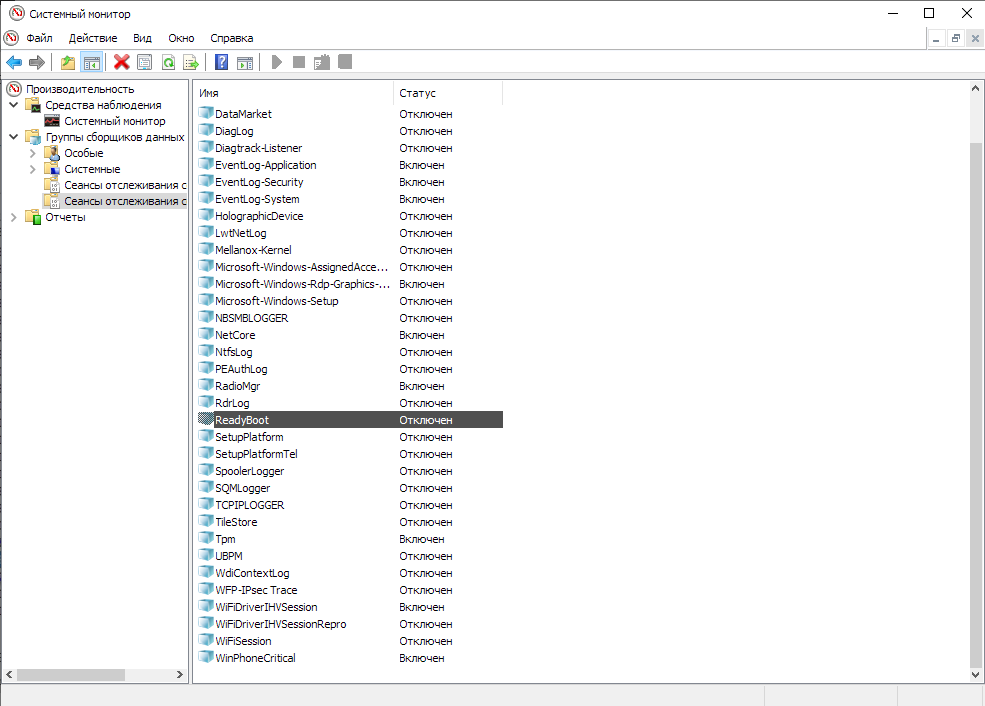Select the DataMarket session icon
Viewport: 985px width, 706px height.
[206, 113]
